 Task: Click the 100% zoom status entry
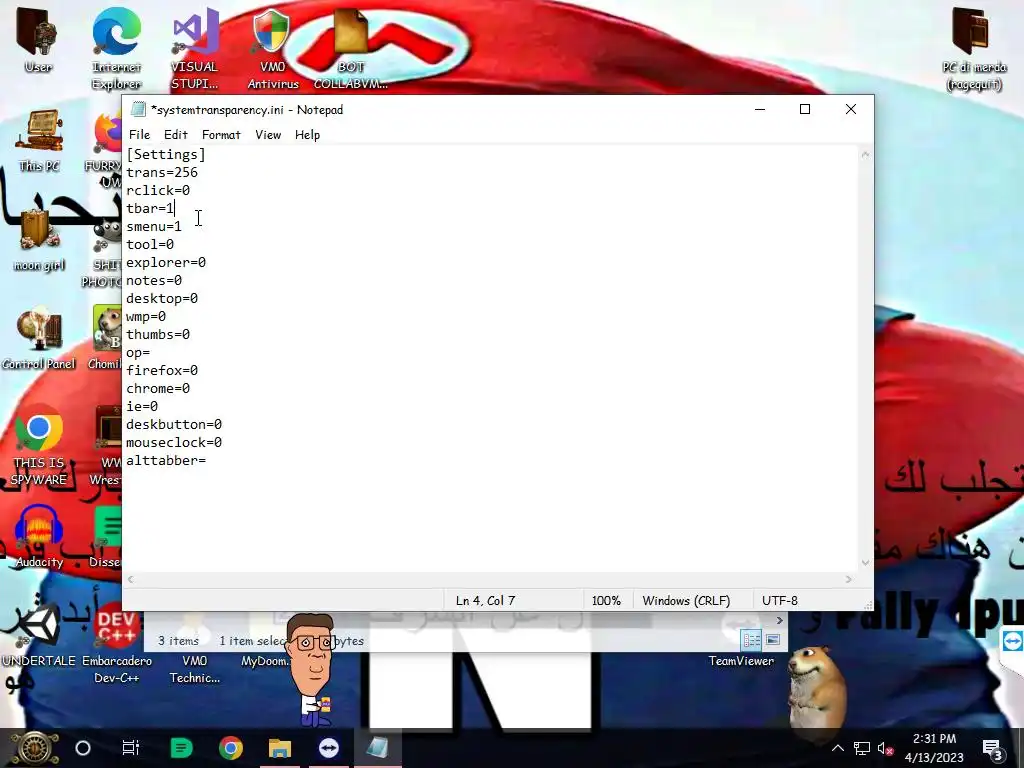(606, 600)
